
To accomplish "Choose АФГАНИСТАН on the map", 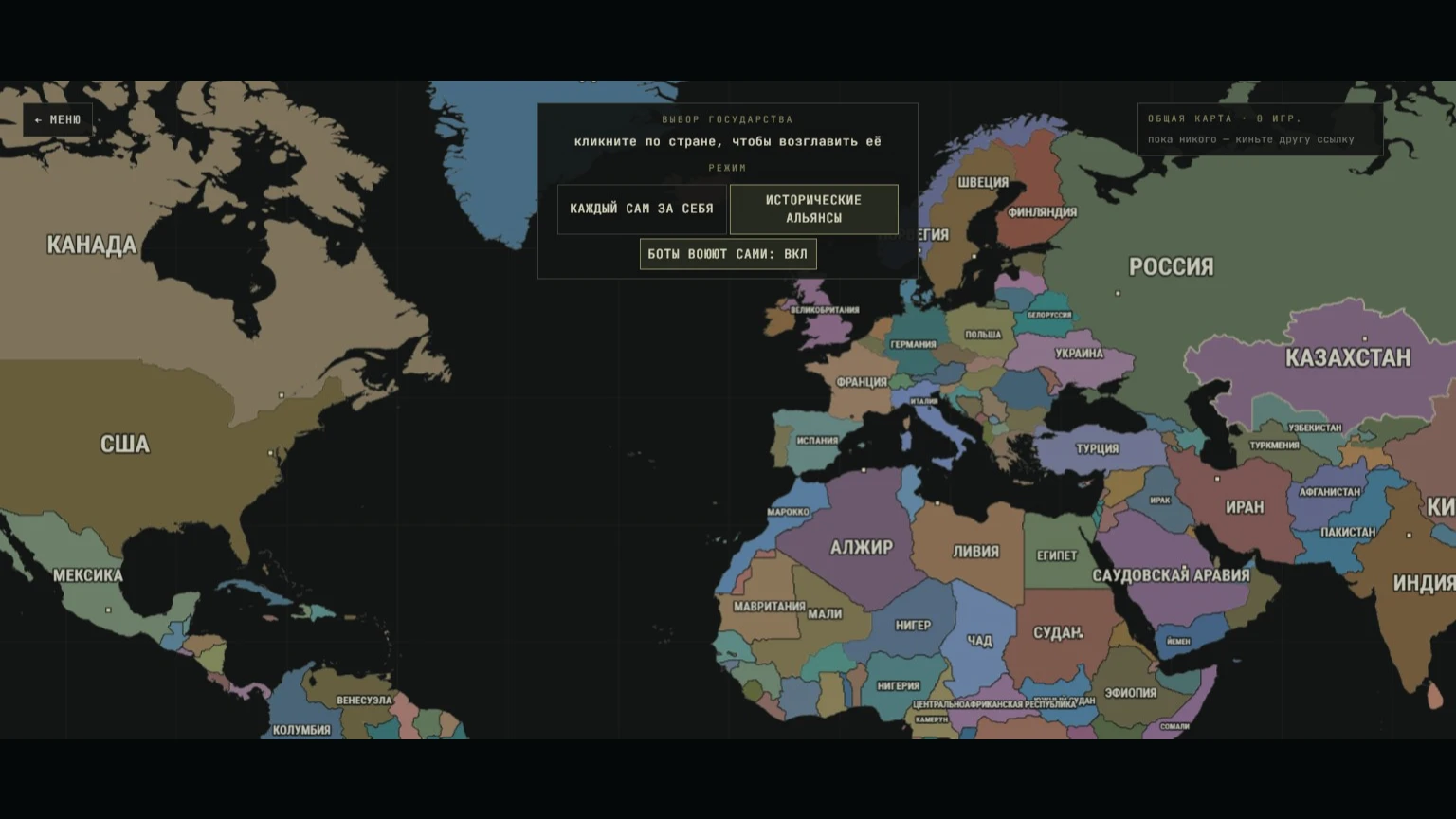I will [1330, 492].
